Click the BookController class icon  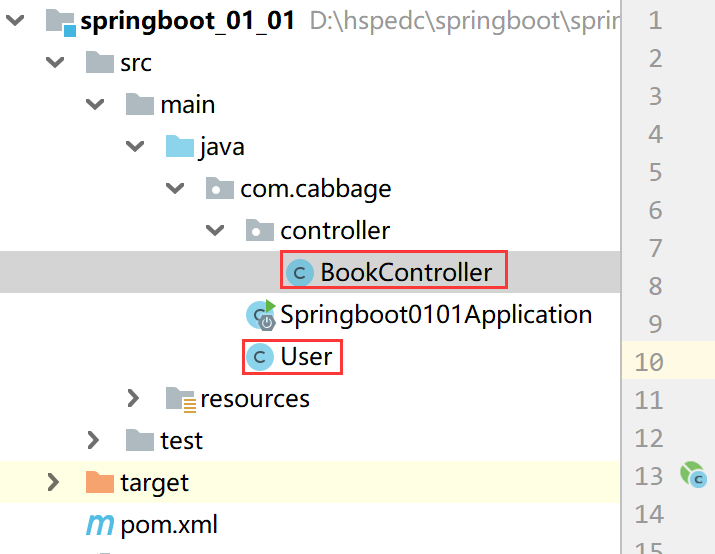pyautogui.click(x=299, y=273)
